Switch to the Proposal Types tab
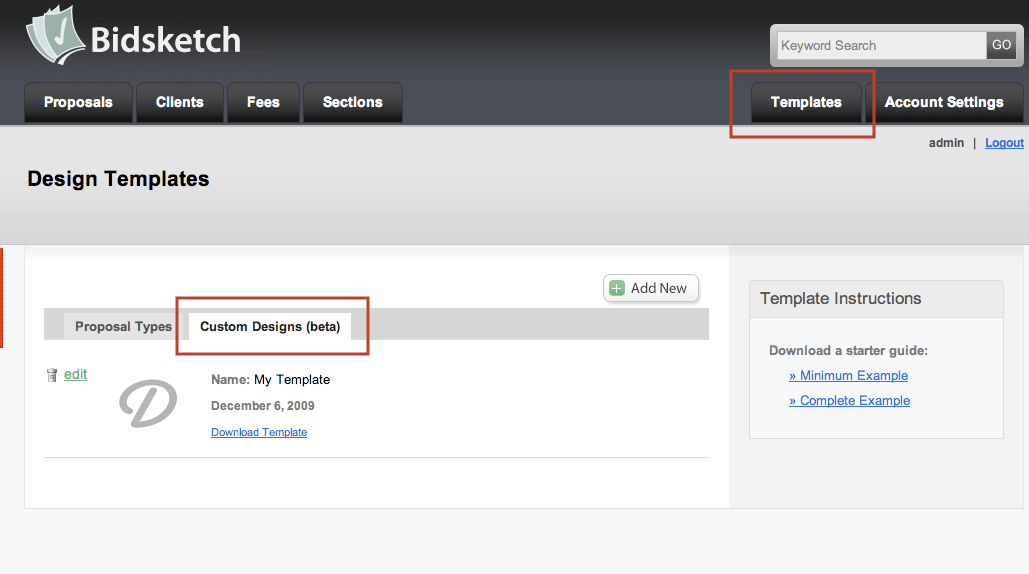Viewport: 1029px width, 574px height. pyautogui.click(x=123, y=327)
